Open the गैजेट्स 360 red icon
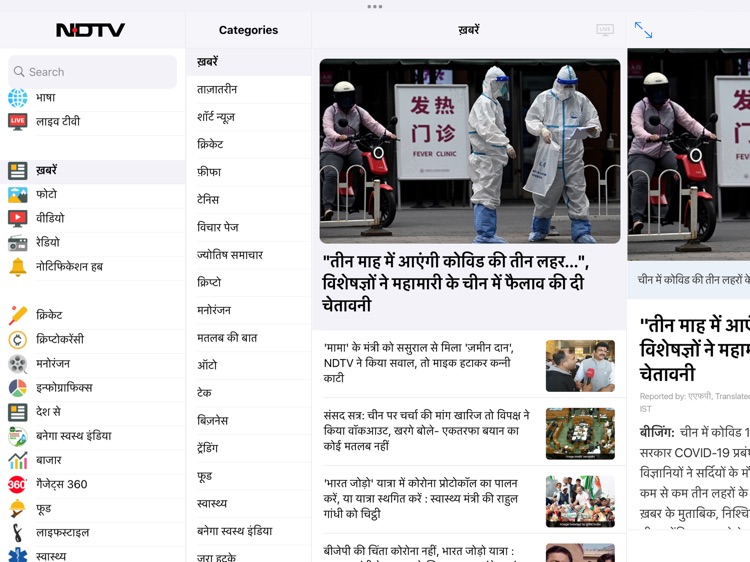Image resolution: width=750 pixels, height=562 pixels. point(17,485)
